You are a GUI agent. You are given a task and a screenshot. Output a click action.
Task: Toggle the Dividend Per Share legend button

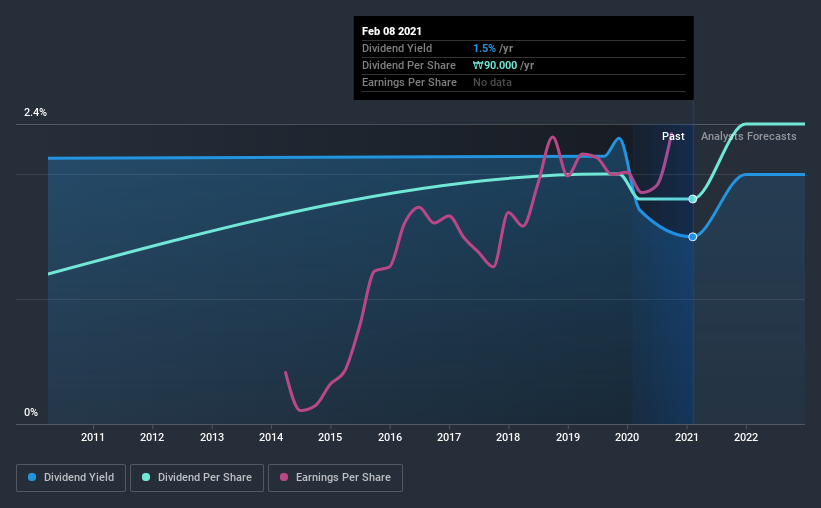point(197,478)
